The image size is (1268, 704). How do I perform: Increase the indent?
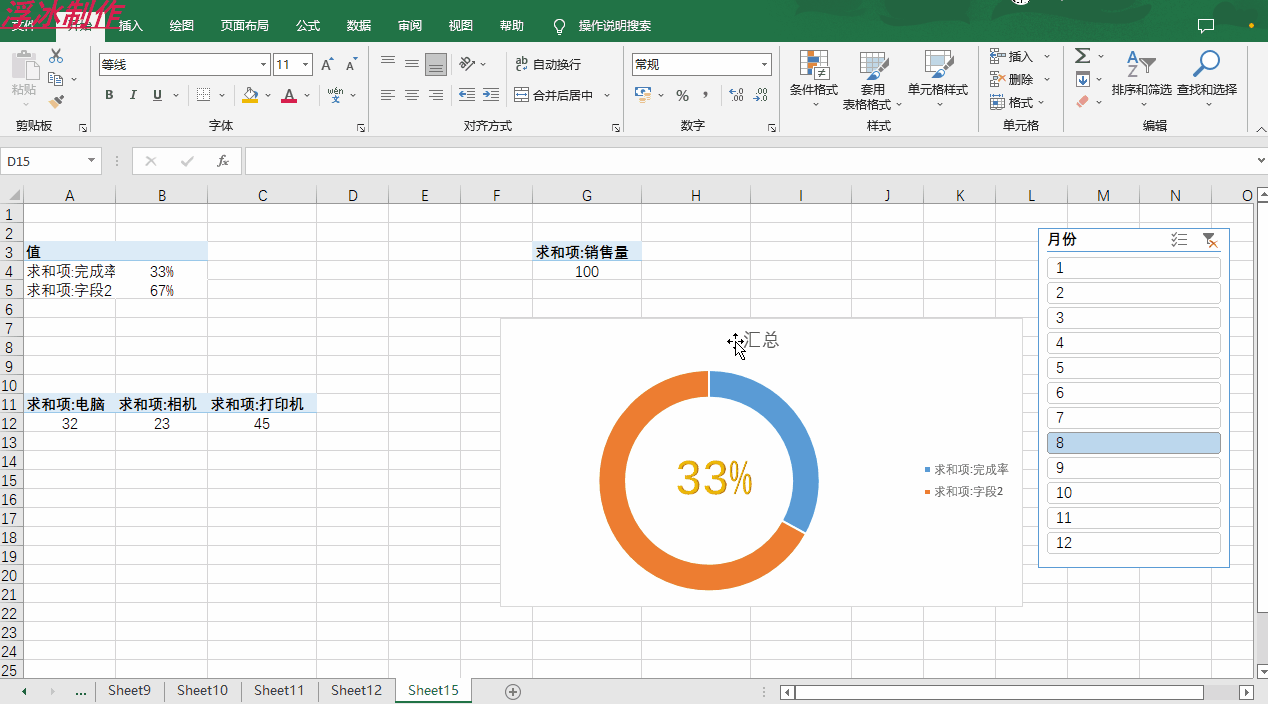point(490,95)
